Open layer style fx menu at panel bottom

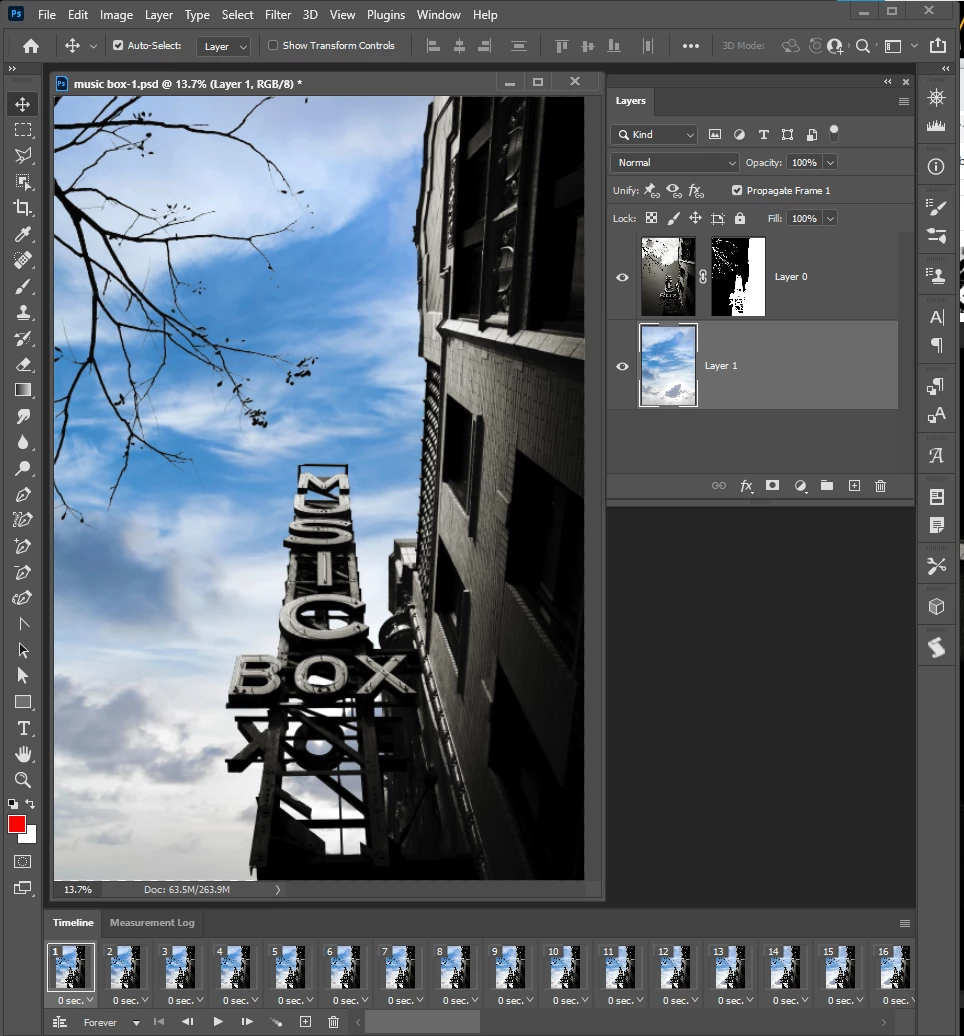tap(746, 486)
